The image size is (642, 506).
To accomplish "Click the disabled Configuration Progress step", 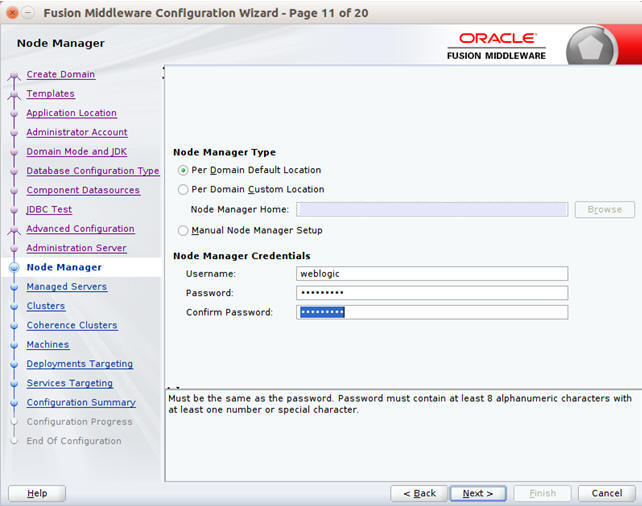I will click(x=79, y=421).
